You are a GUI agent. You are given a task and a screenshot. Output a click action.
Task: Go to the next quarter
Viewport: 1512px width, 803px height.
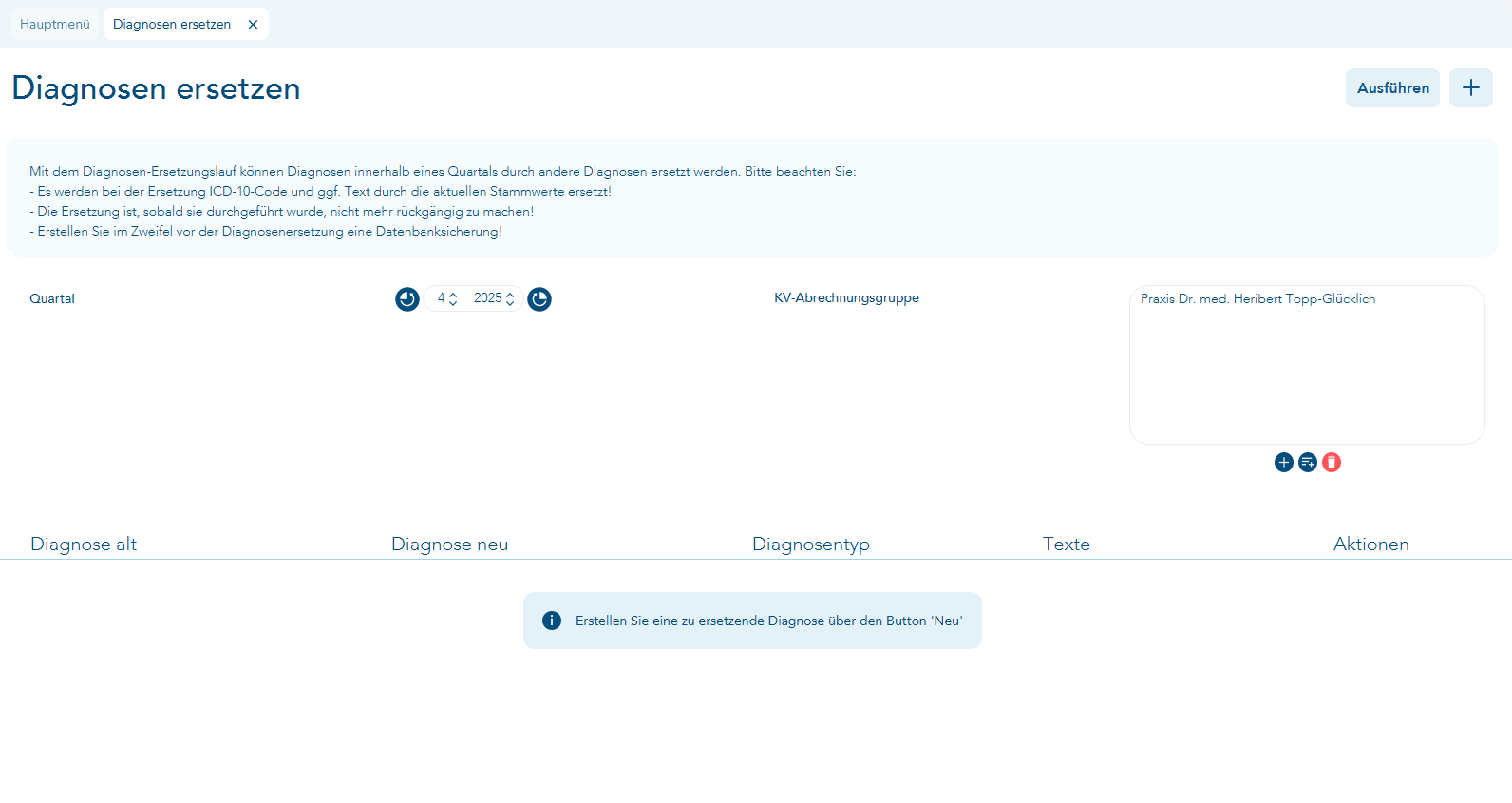click(539, 299)
